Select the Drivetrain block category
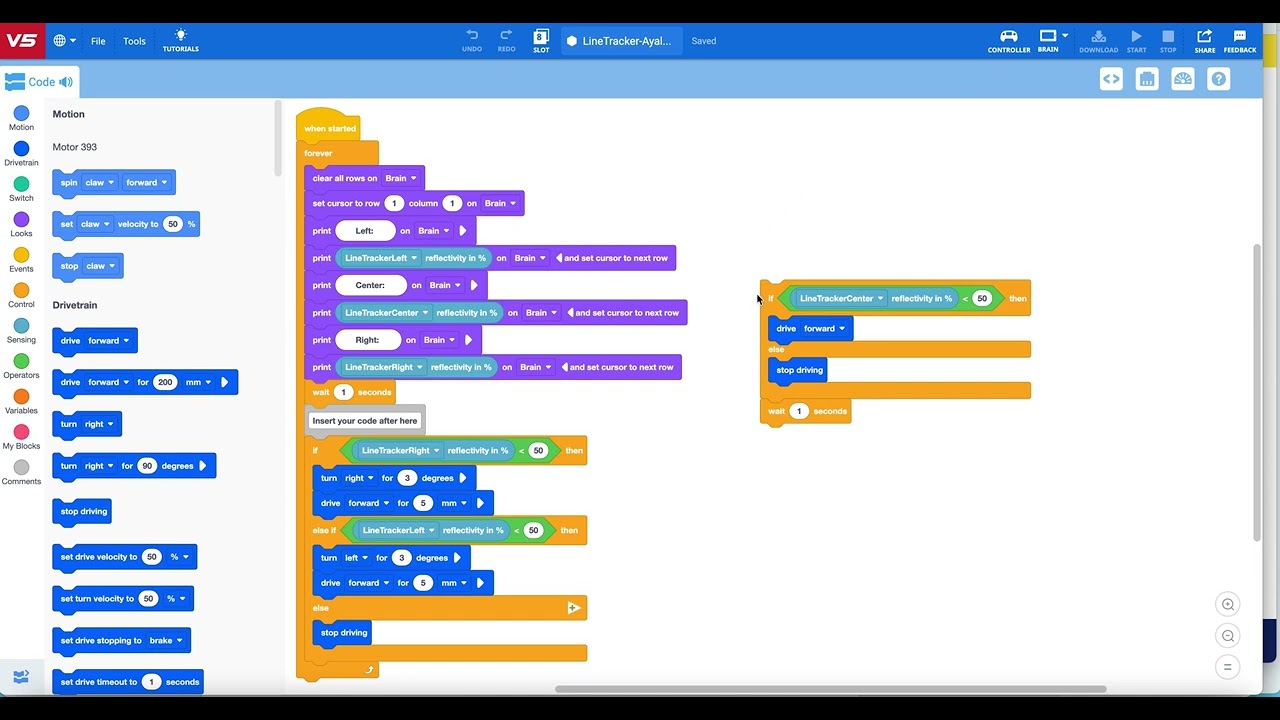 [x=21, y=154]
